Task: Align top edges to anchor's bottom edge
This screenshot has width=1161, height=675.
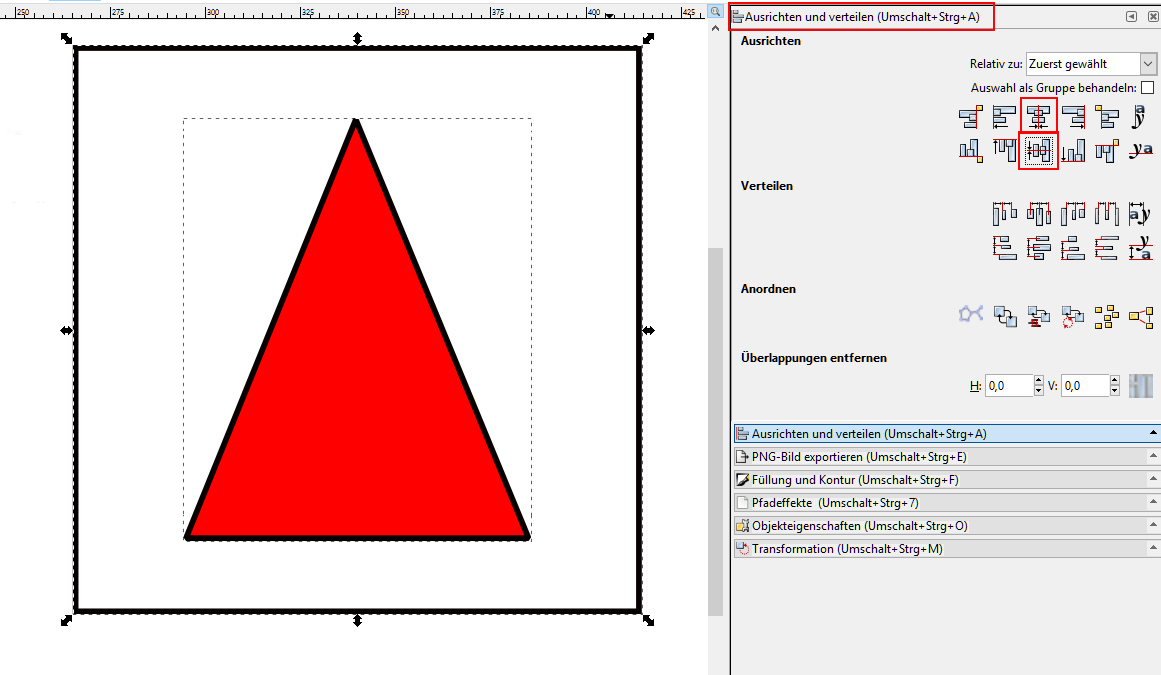Action: (1107, 151)
